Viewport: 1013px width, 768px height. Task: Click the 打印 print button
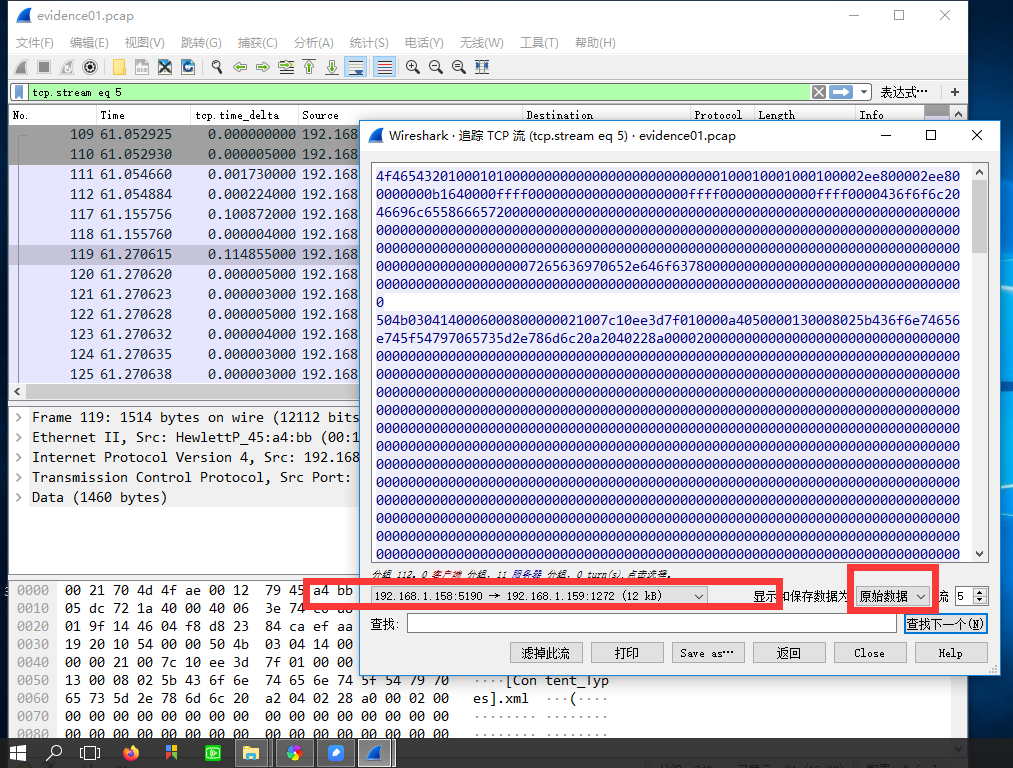pyautogui.click(x=627, y=653)
